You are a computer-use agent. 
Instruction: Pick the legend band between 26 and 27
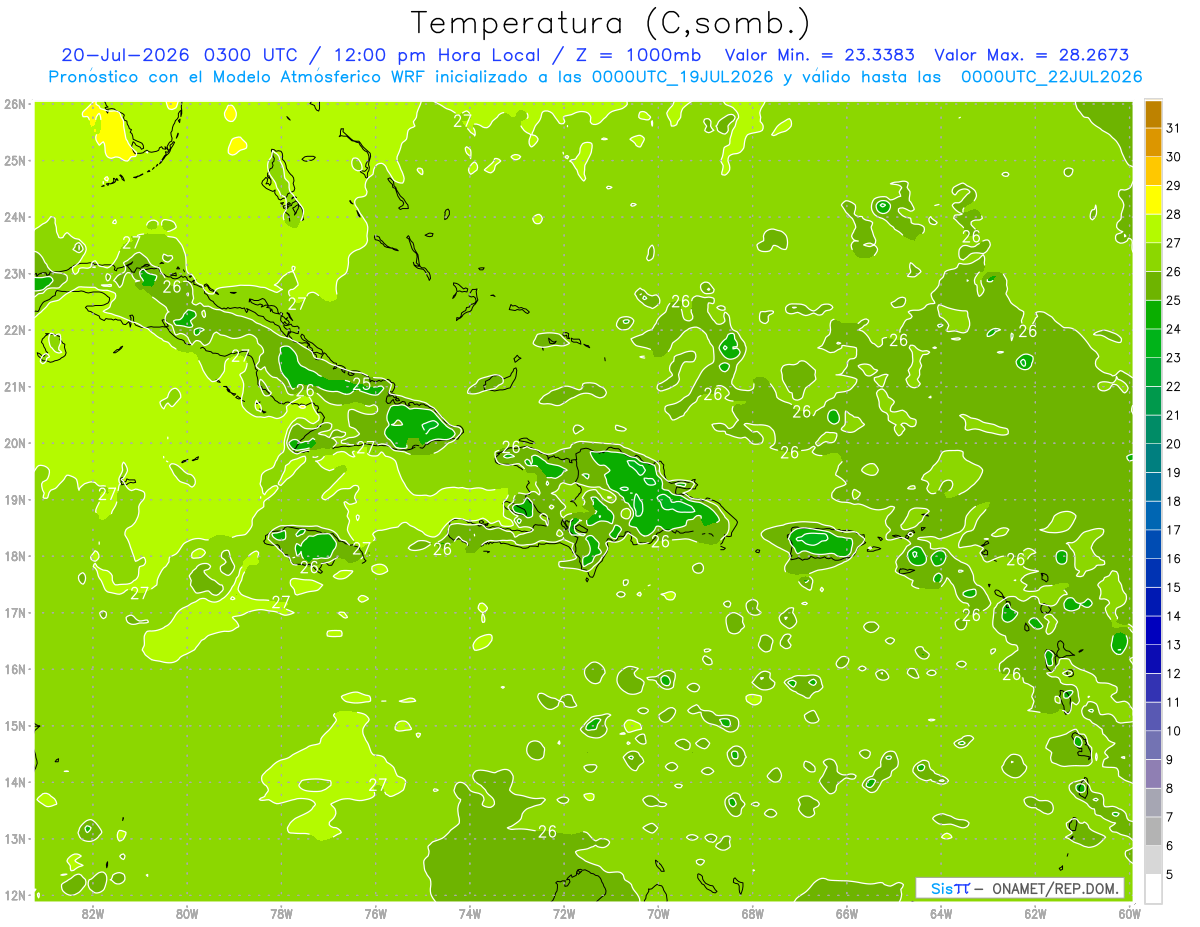1153,257
